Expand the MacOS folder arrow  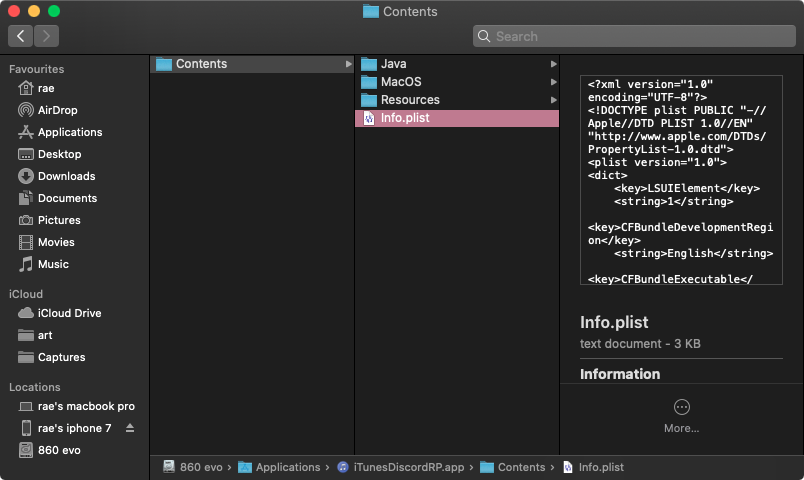click(553, 82)
